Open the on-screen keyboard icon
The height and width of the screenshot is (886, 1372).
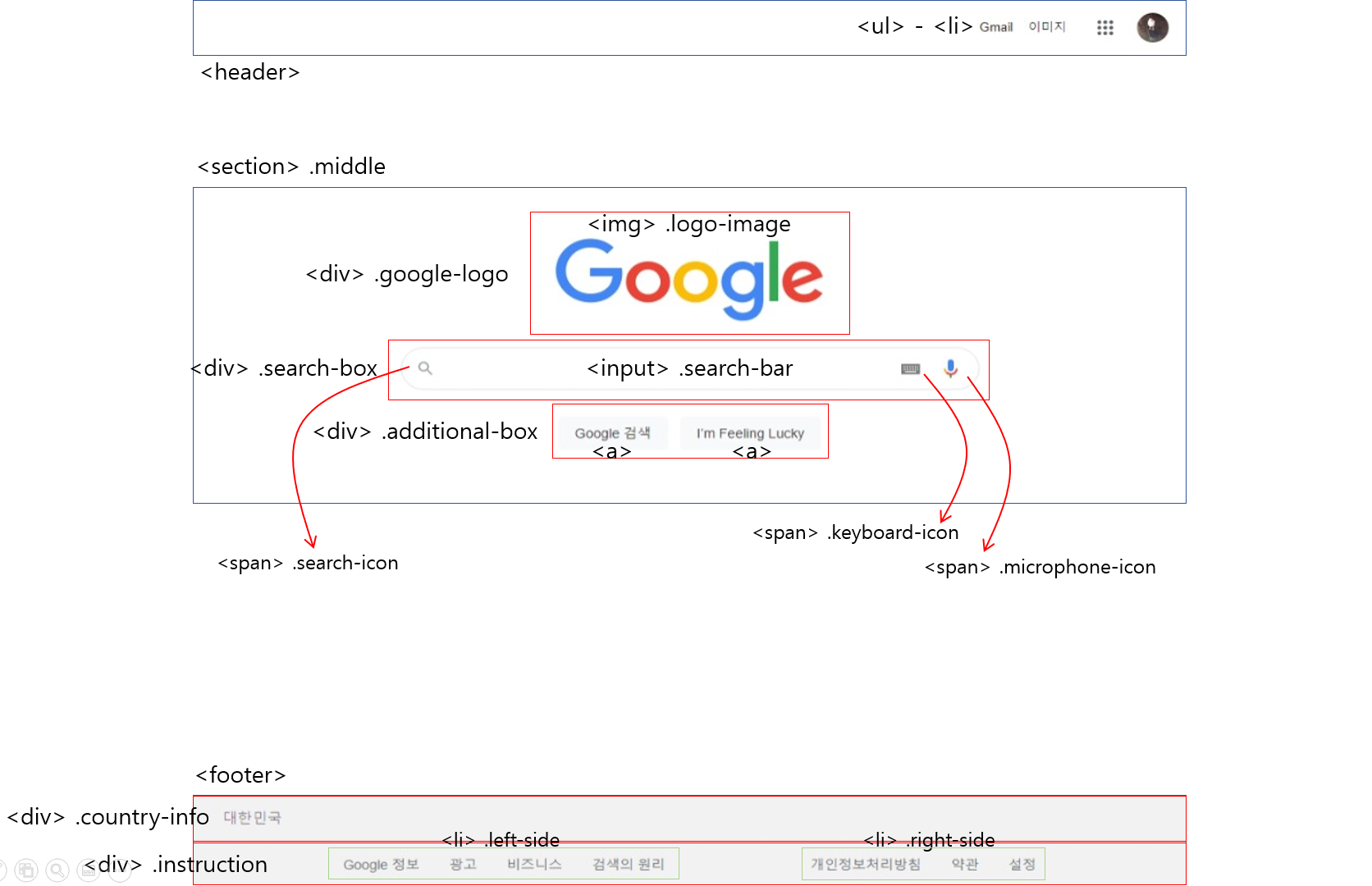(x=911, y=368)
